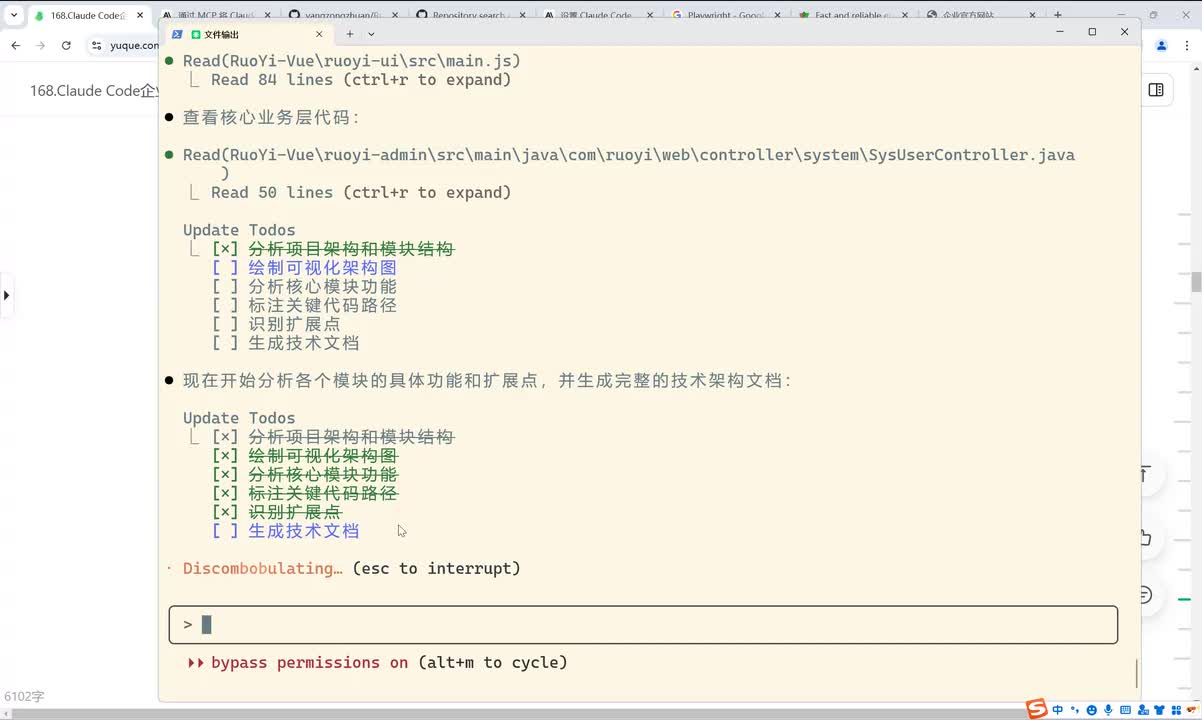1202x720 pixels.
Task: Click the site info icon in address bar
Action: (x=97, y=45)
